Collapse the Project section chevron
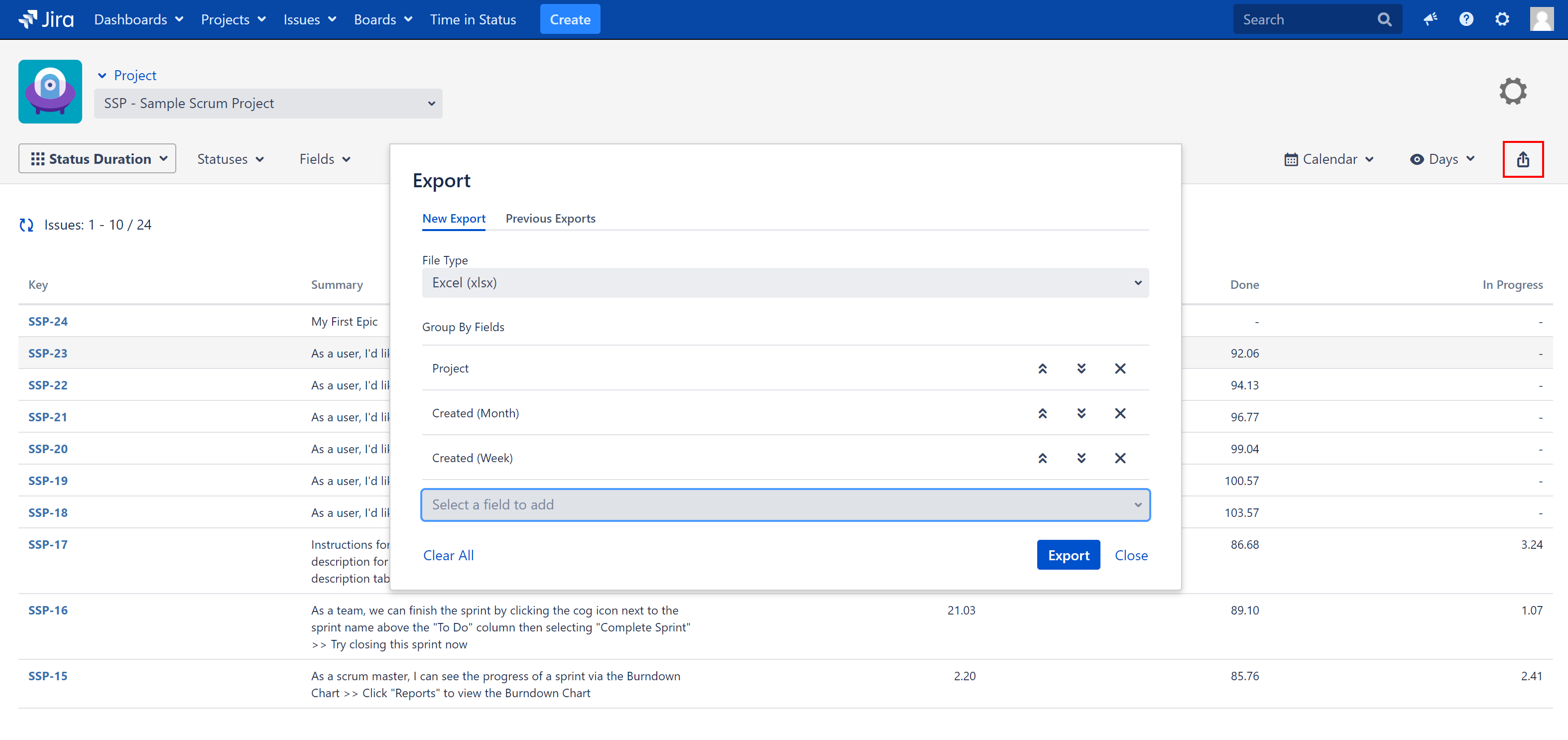The height and width of the screenshot is (740, 1568). coord(102,76)
